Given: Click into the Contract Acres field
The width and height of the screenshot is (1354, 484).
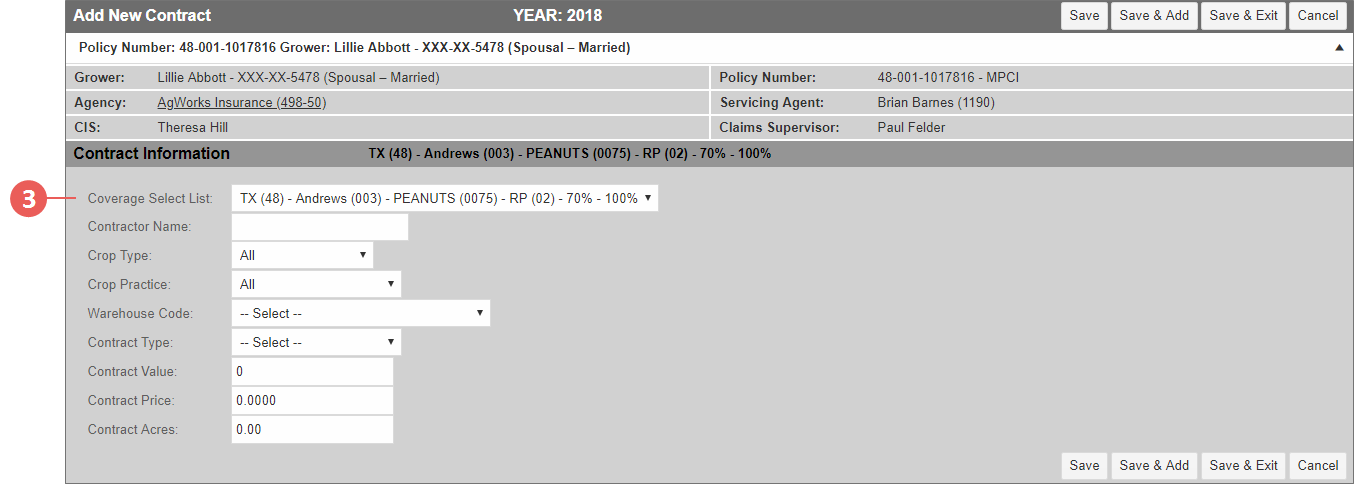Looking at the screenshot, I should [312, 429].
